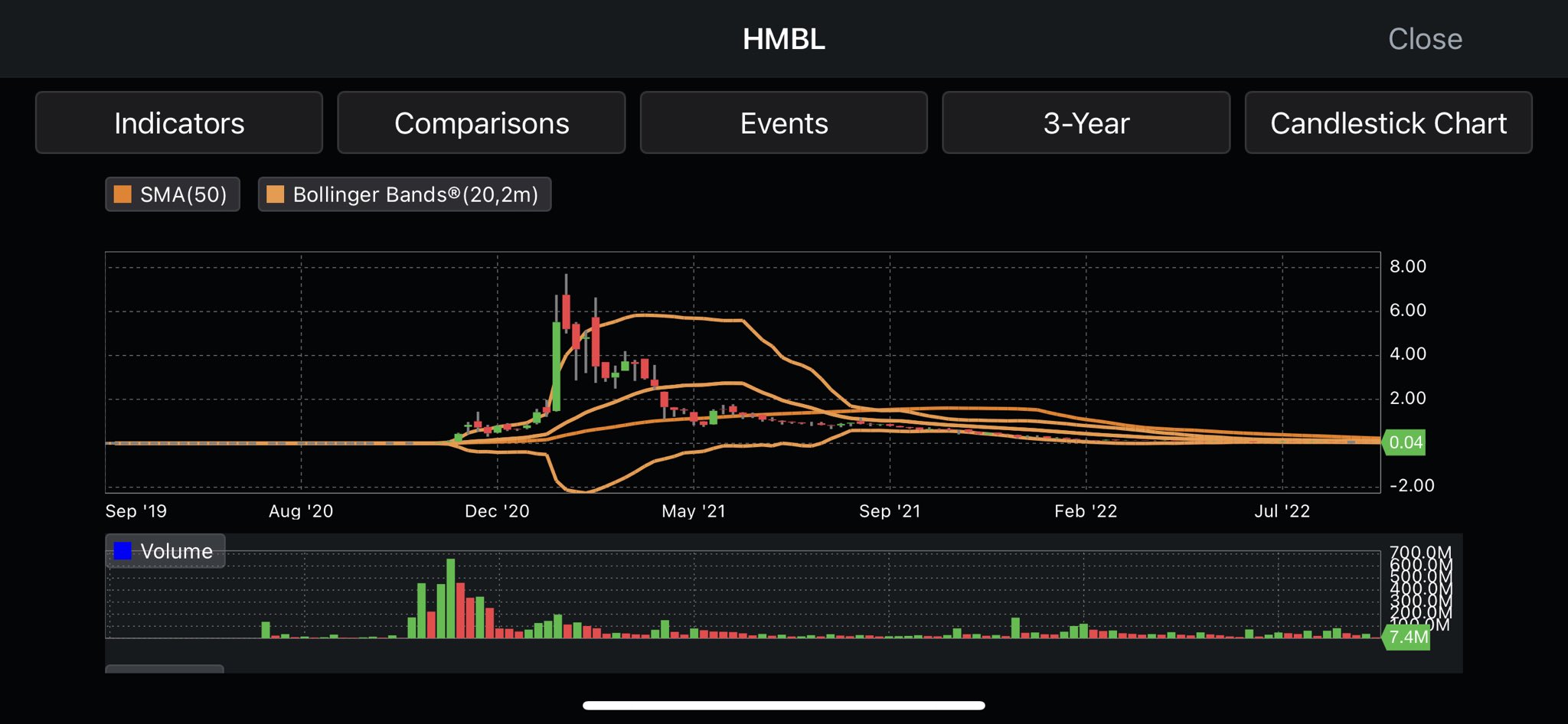Select the Volume indicator label
Image resolution: width=1568 pixels, height=724 pixels.
click(x=165, y=551)
